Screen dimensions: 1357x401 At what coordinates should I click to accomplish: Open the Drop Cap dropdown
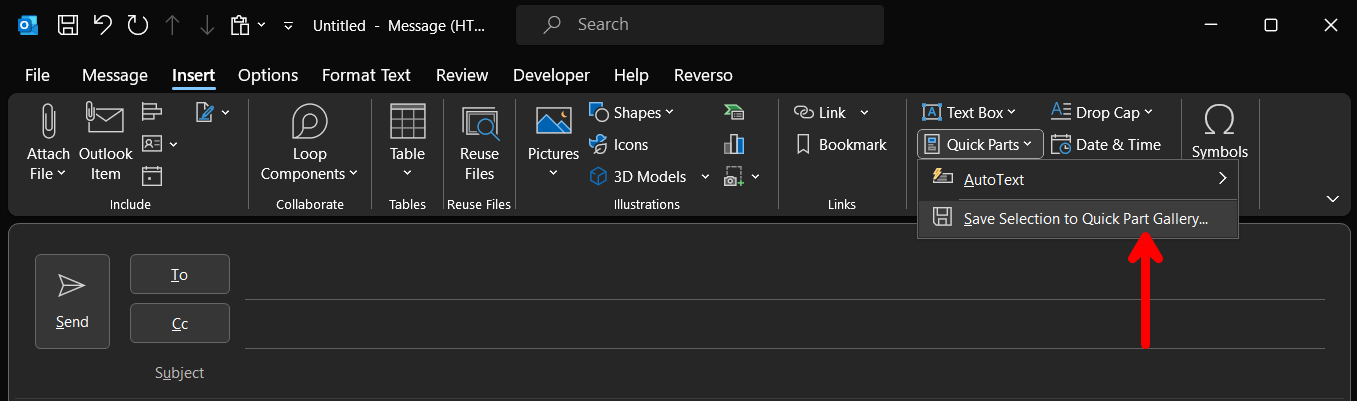[1102, 112]
